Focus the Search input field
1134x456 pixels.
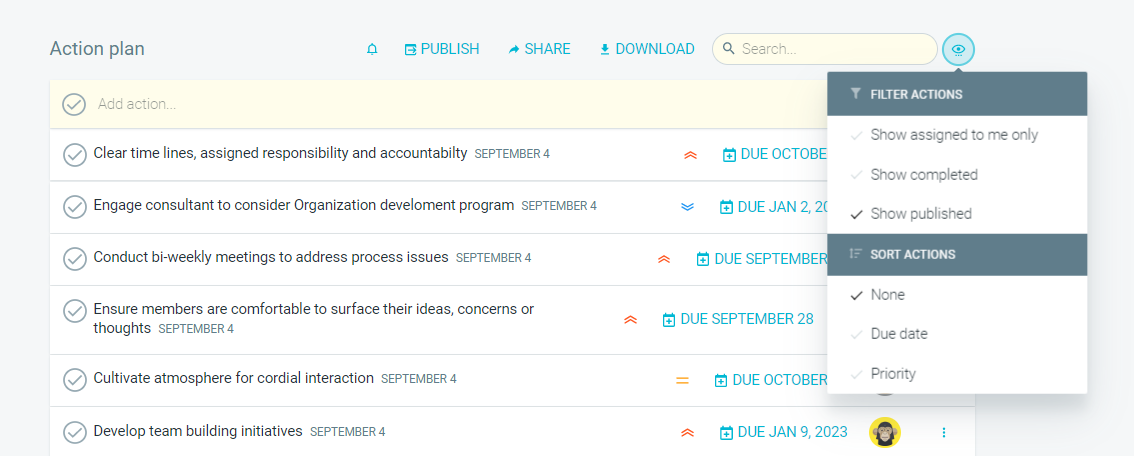pos(824,49)
